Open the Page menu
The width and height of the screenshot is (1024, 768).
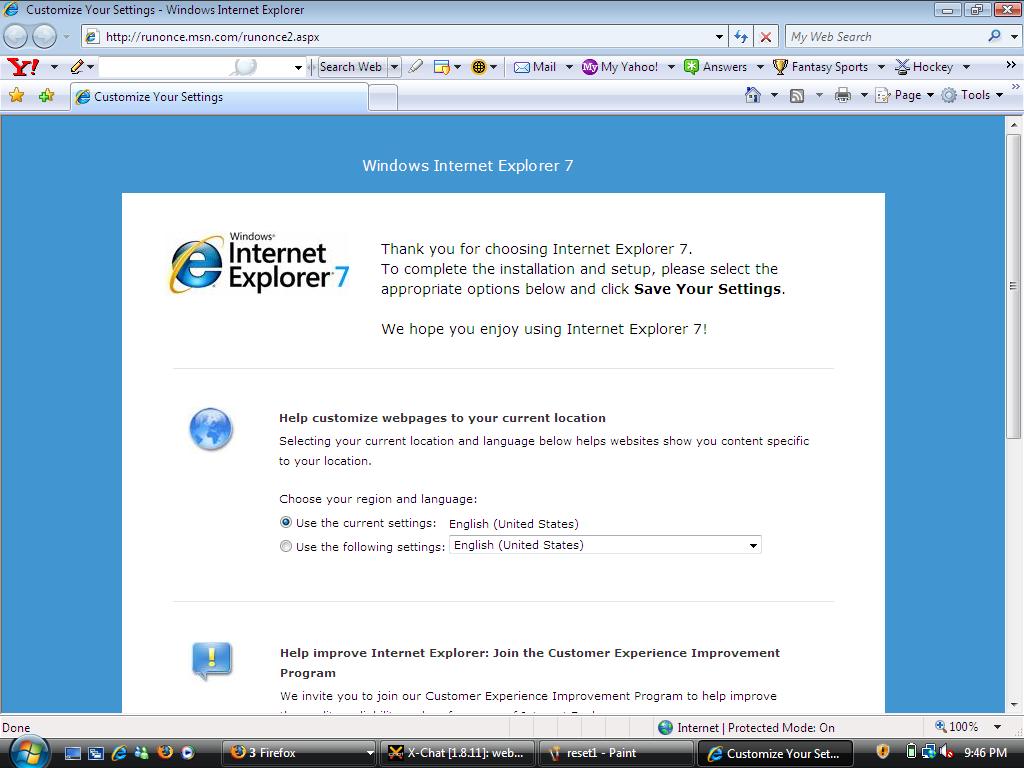[x=904, y=95]
